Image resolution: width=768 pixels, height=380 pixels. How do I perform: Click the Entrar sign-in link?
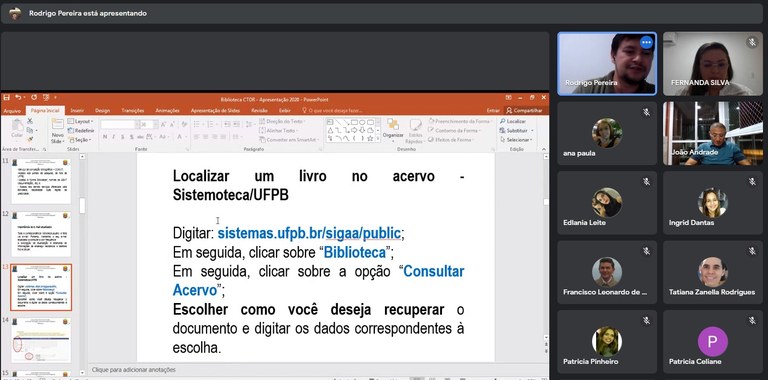tap(493, 111)
